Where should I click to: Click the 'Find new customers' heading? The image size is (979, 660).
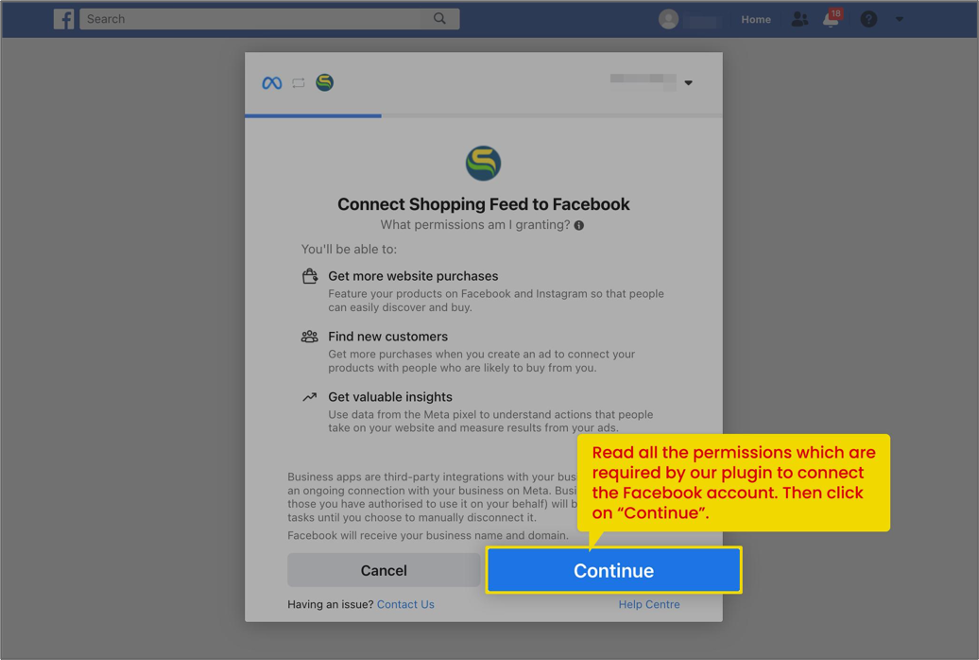tap(388, 337)
